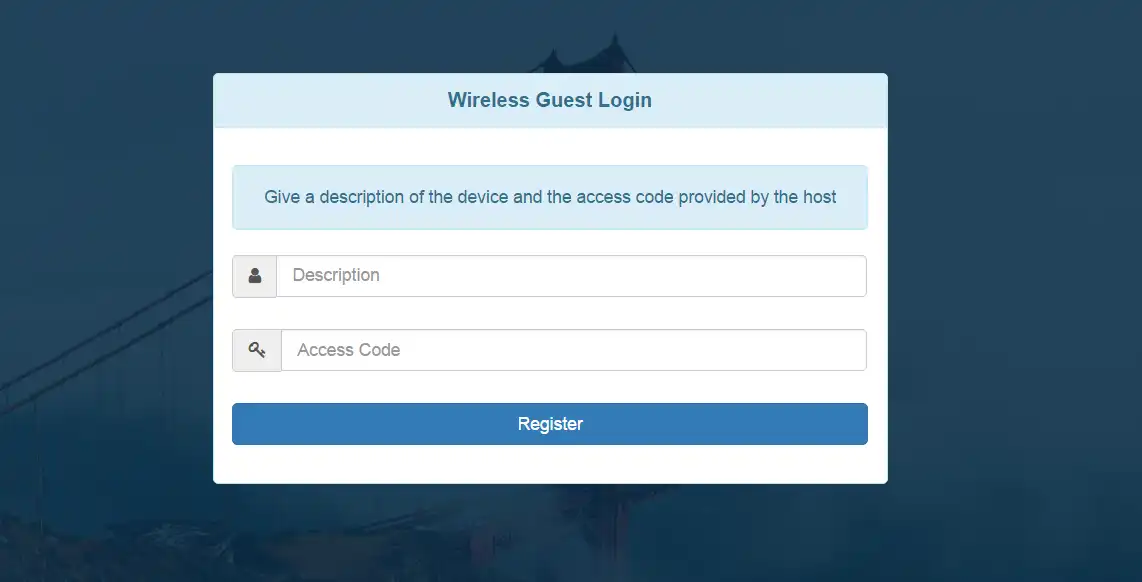Click the key icon beside Access Code

point(257,350)
